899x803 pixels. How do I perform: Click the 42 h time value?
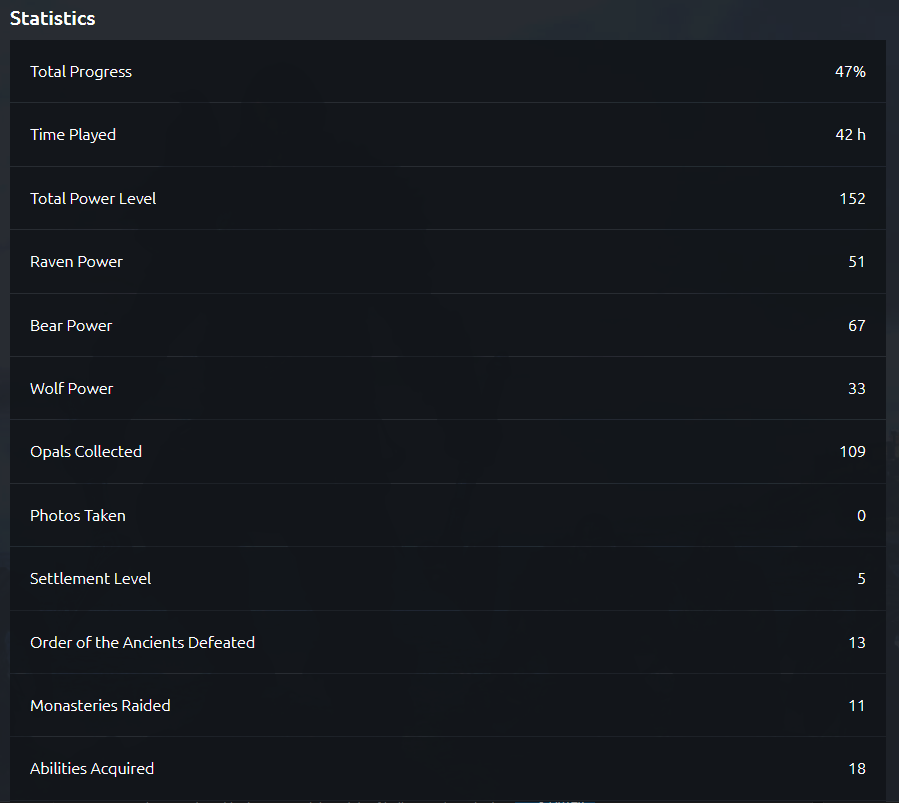click(x=850, y=135)
